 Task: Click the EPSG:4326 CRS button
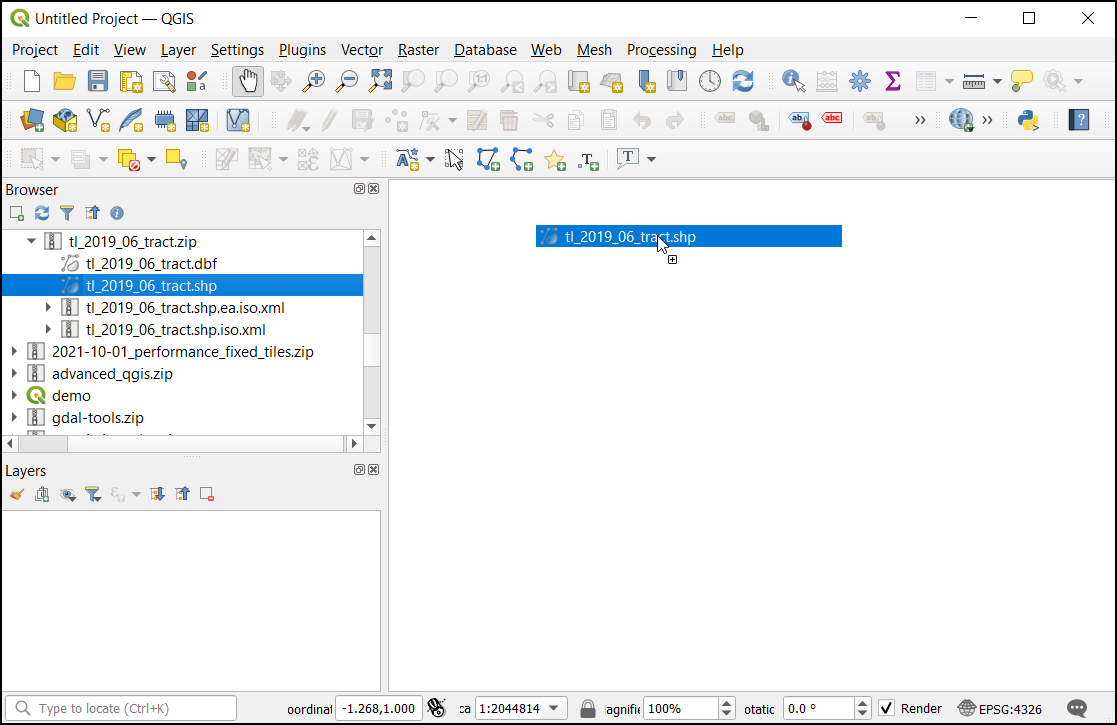999,708
